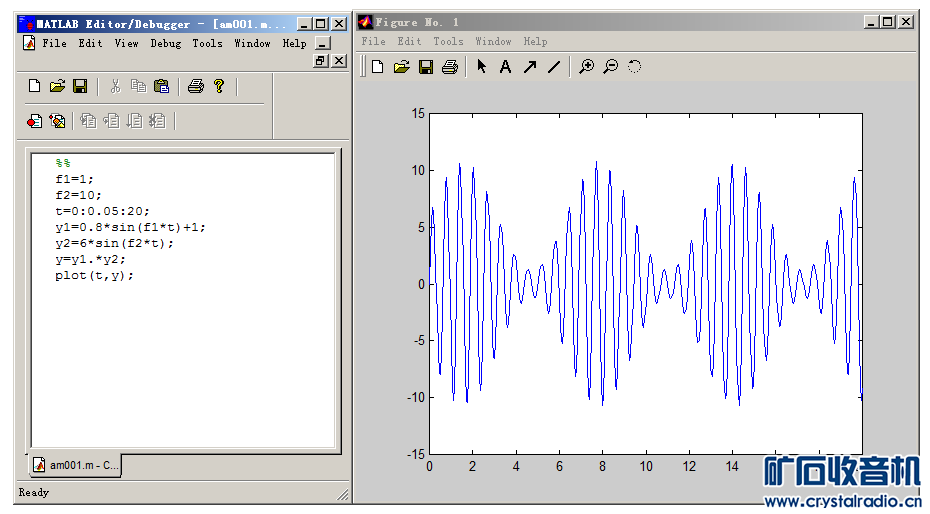The width and height of the screenshot is (930, 514).
Task: Click on the plot(t,y); code line
Action: point(94,275)
